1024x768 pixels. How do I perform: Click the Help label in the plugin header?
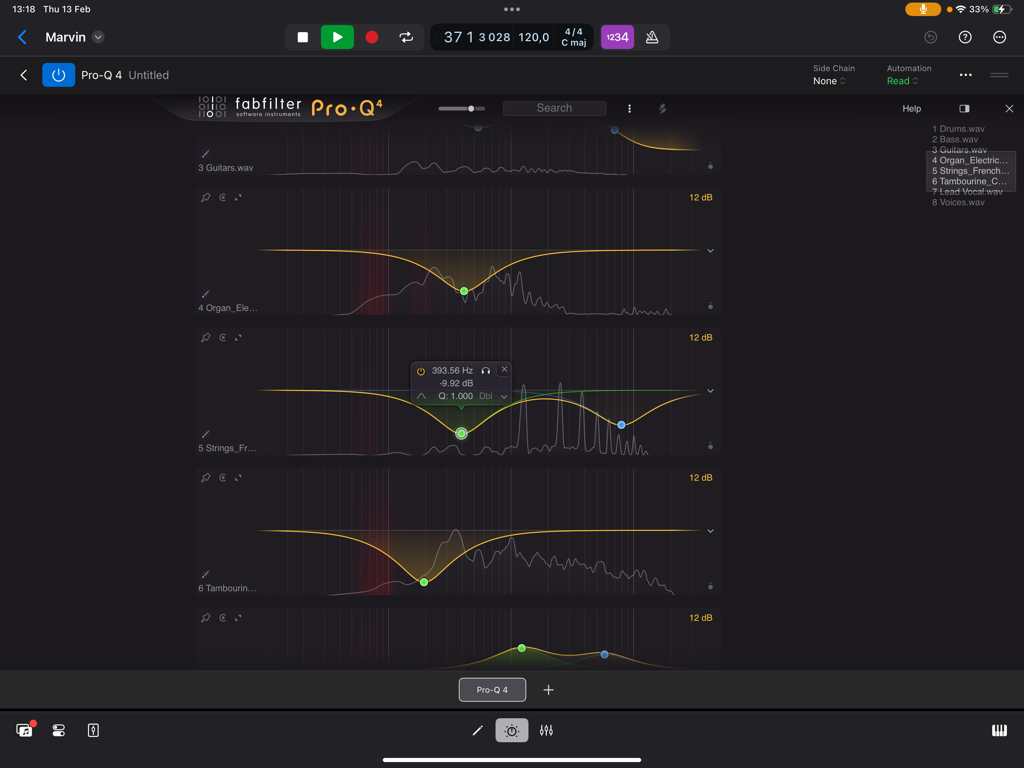click(x=913, y=108)
